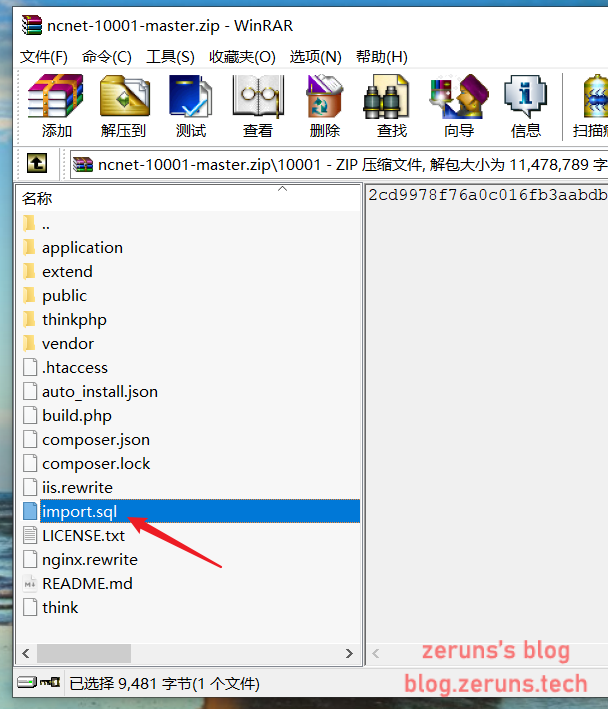Click the README.md markdown file icon

tap(30, 583)
